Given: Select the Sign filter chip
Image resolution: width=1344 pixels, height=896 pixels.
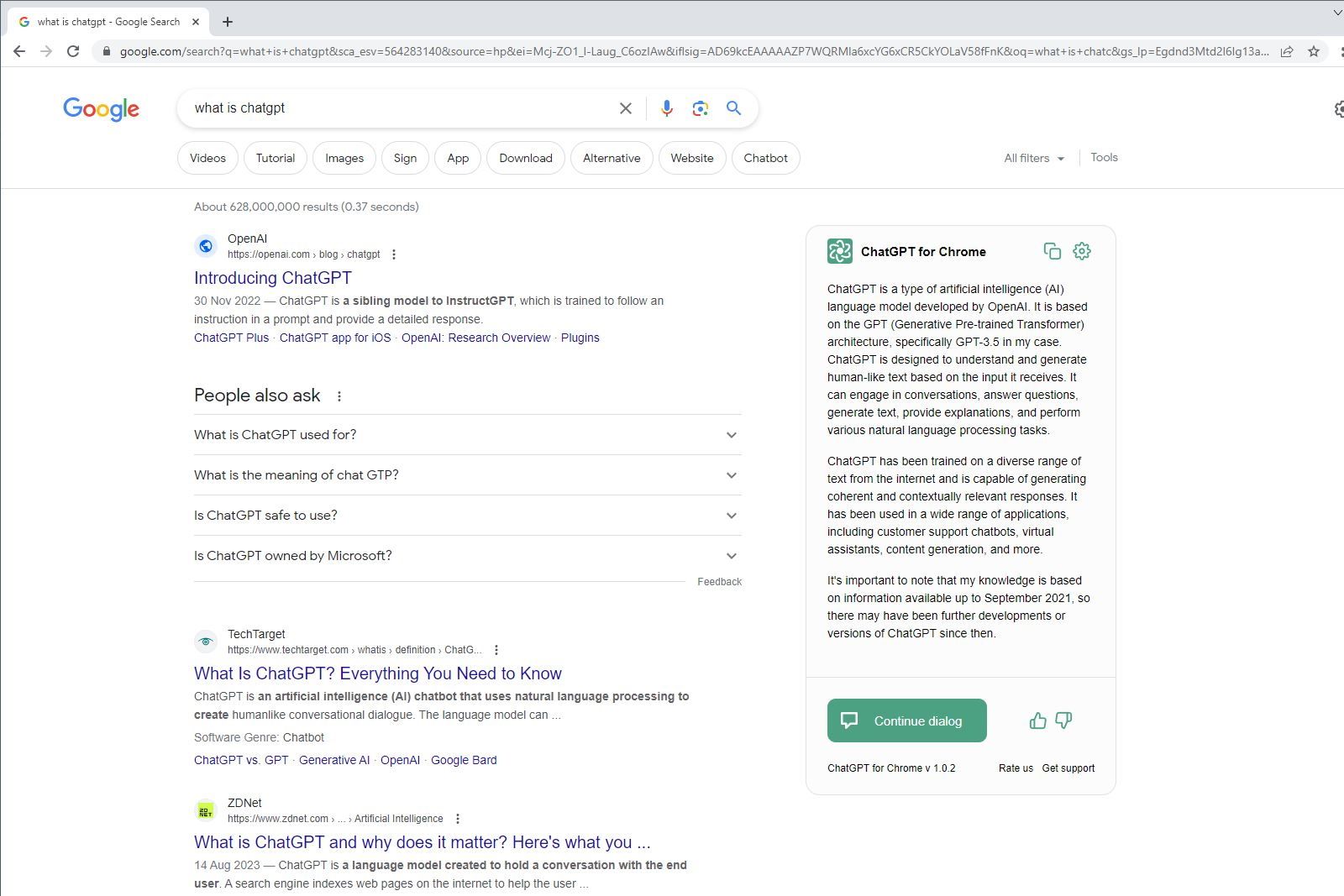Looking at the screenshot, I should point(405,158).
